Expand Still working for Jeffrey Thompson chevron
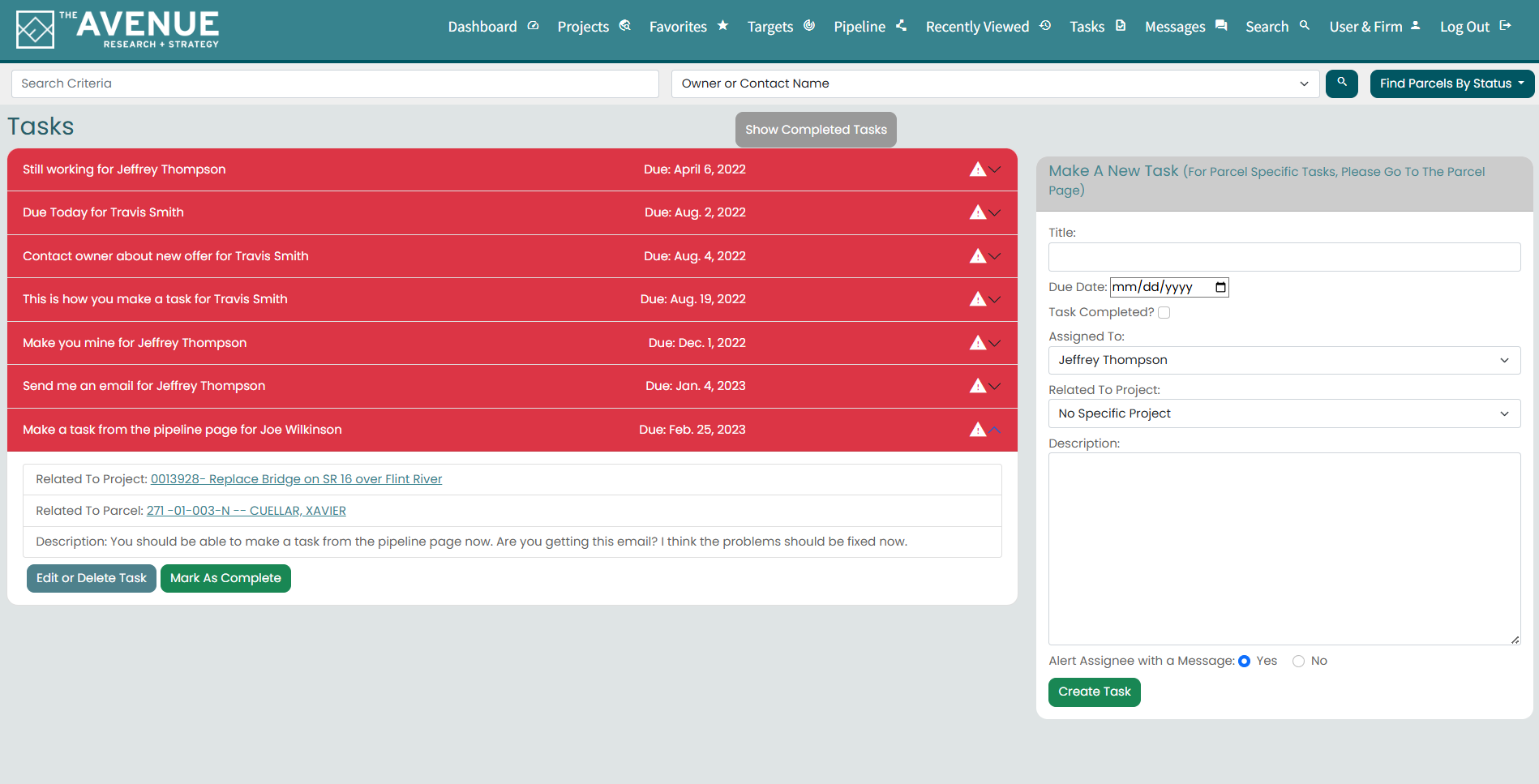The height and width of the screenshot is (784, 1539). click(x=995, y=169)
